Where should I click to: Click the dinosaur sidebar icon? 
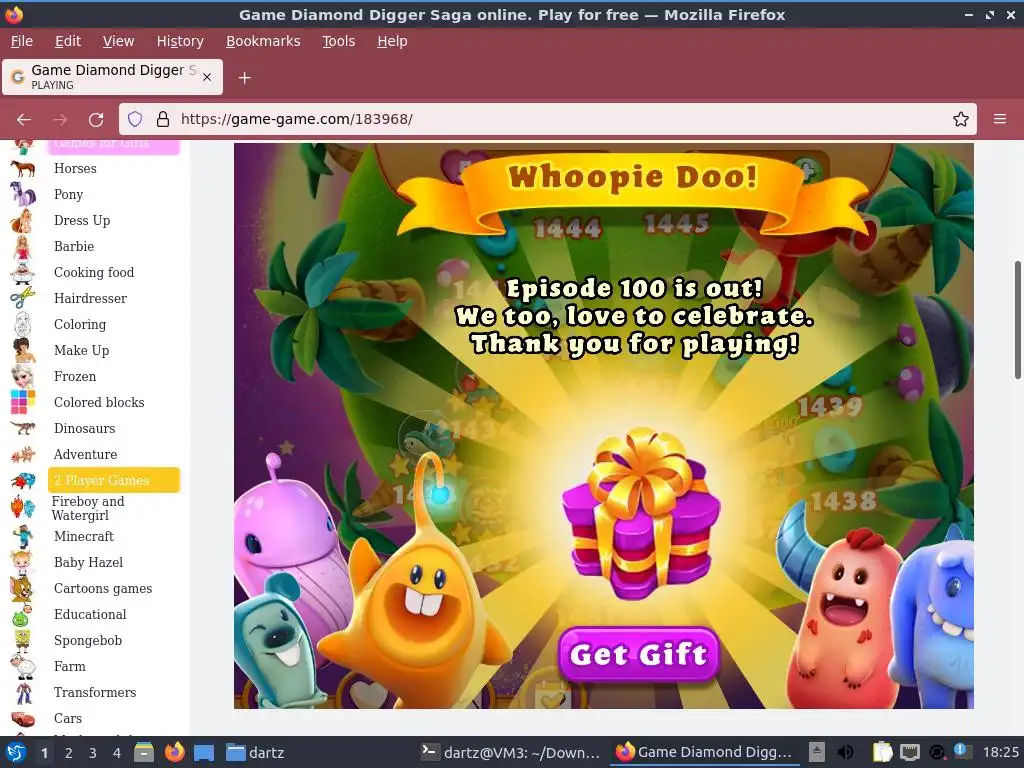tap(23, 428)
